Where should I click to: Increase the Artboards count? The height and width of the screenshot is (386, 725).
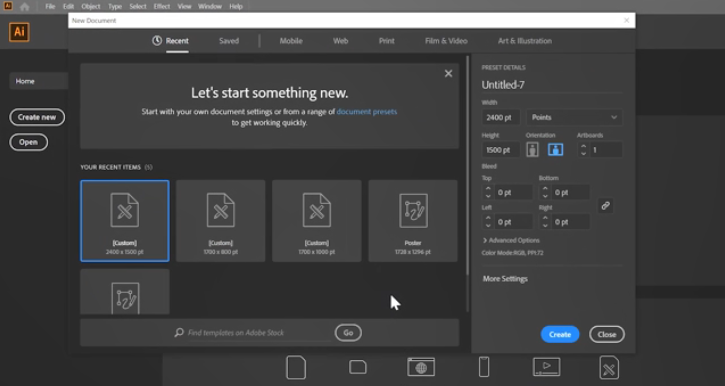tap(584, 146)
